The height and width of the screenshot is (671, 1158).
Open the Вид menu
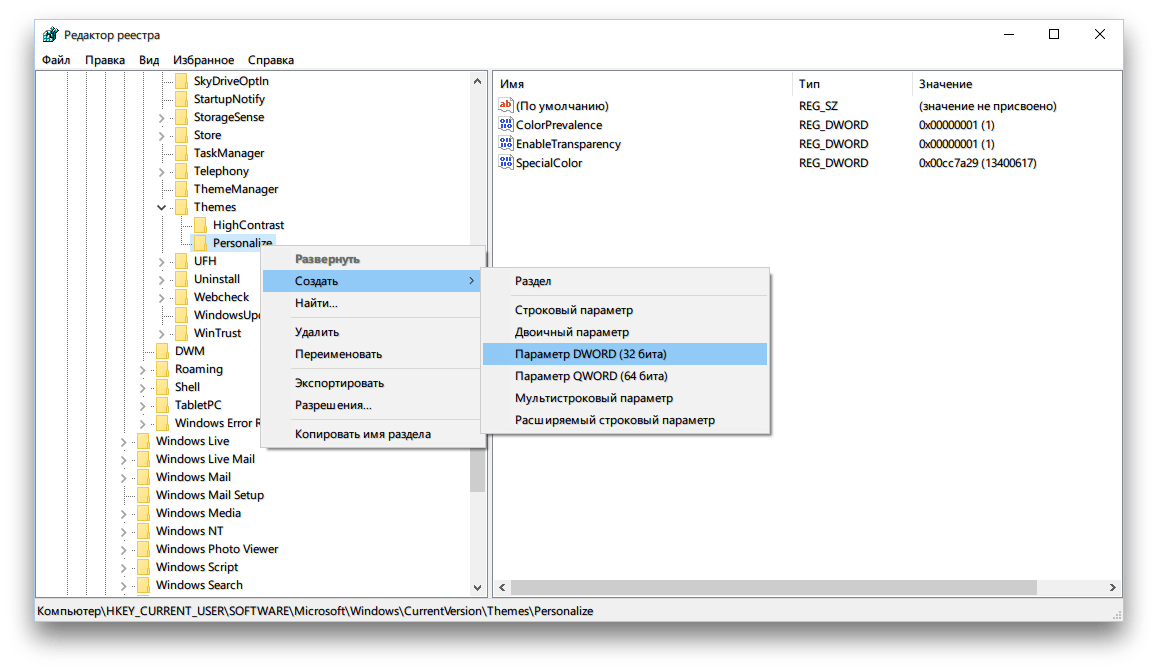149,60
